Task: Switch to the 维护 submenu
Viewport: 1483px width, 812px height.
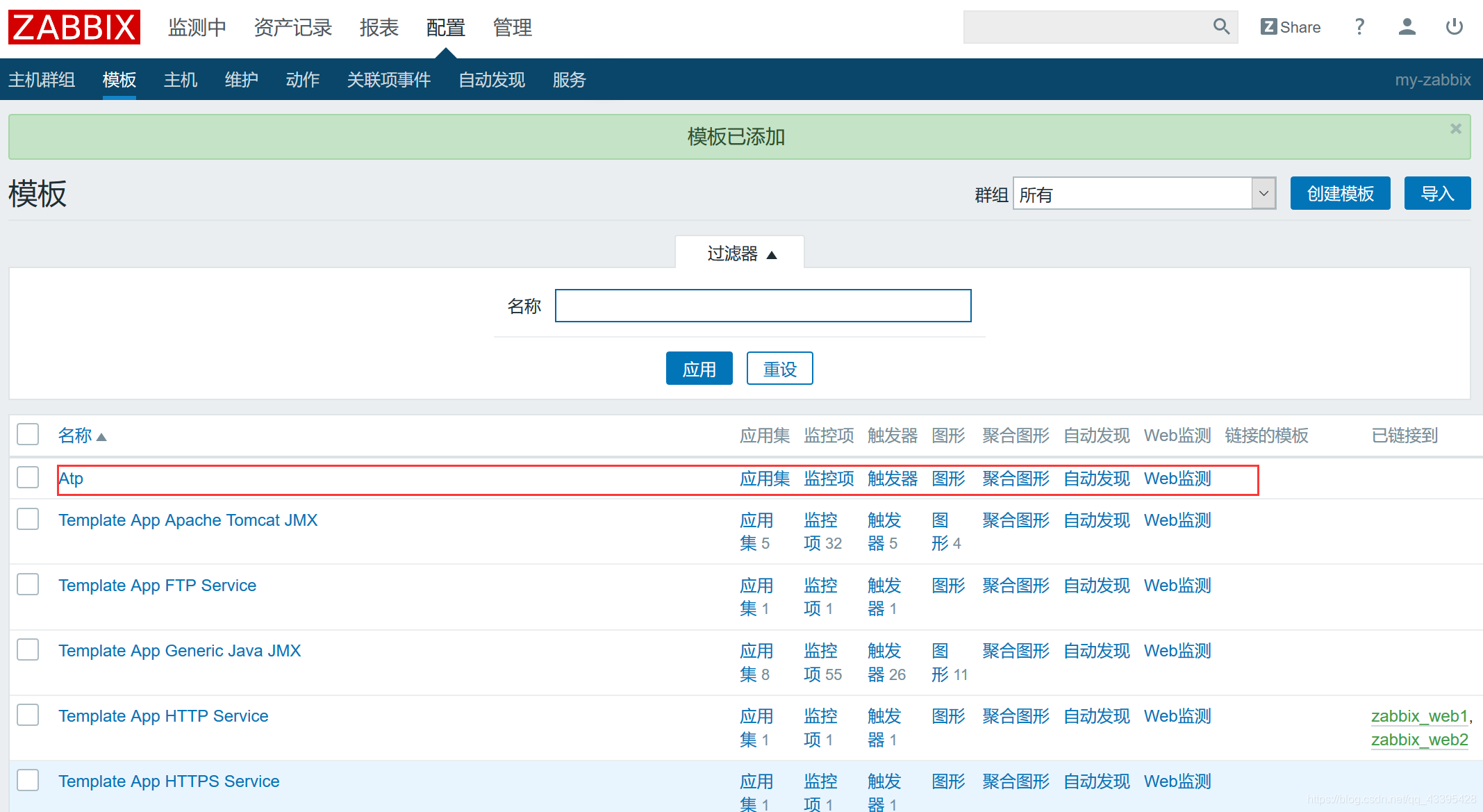Action: [242, 80]
